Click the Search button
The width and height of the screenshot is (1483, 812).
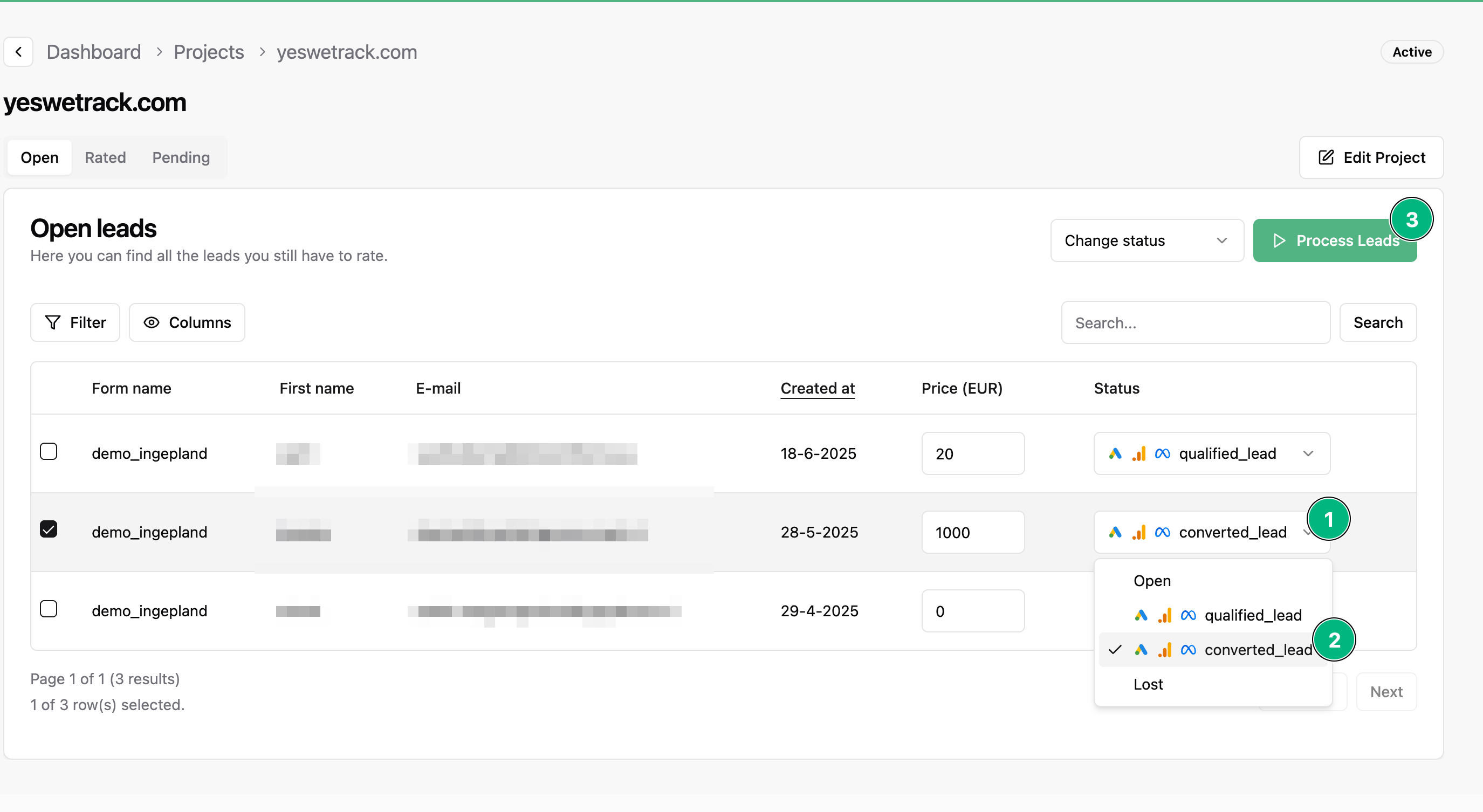pyautogui.click(x=1378, y=322)
